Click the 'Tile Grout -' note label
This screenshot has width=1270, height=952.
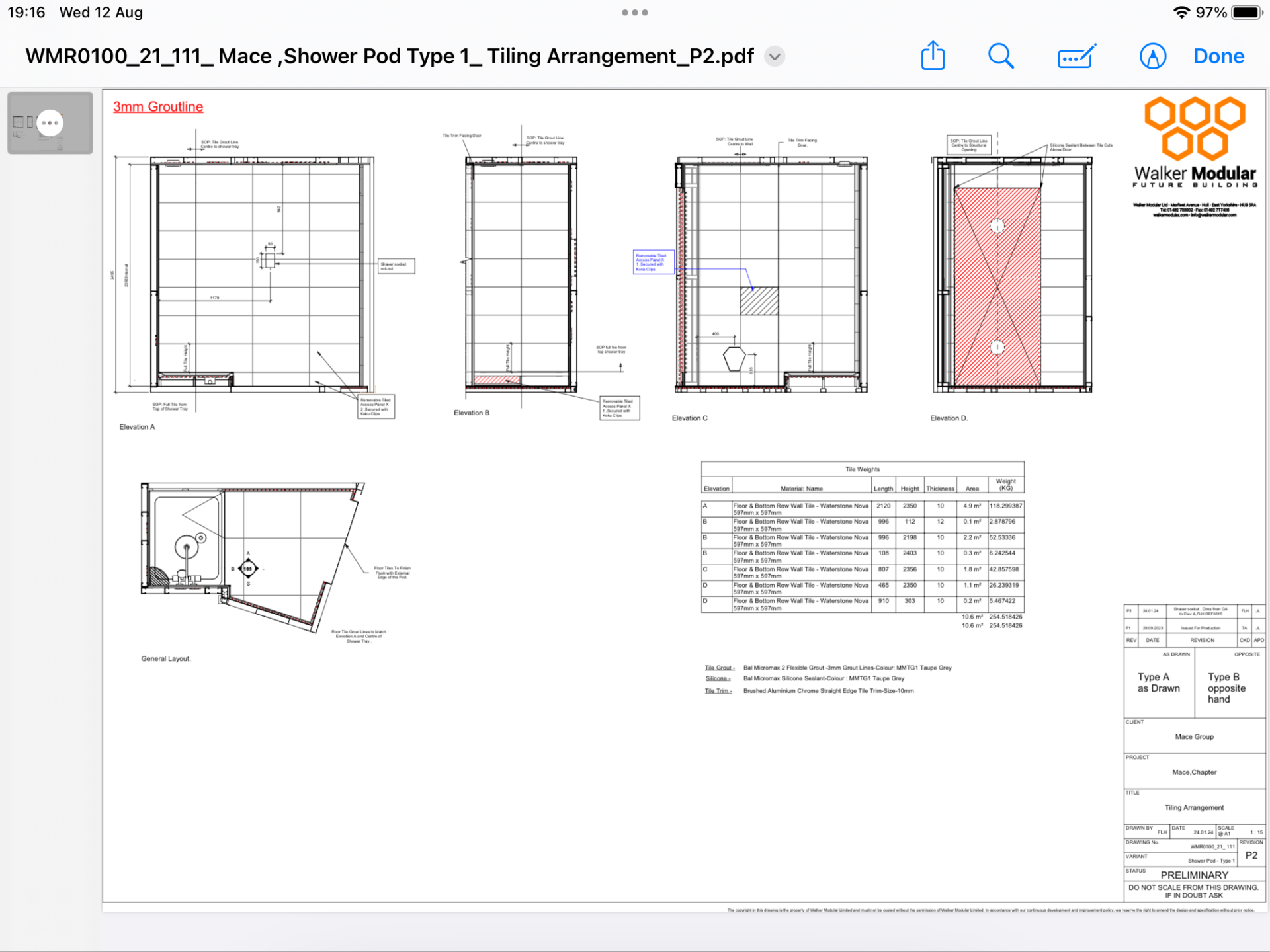720,668
